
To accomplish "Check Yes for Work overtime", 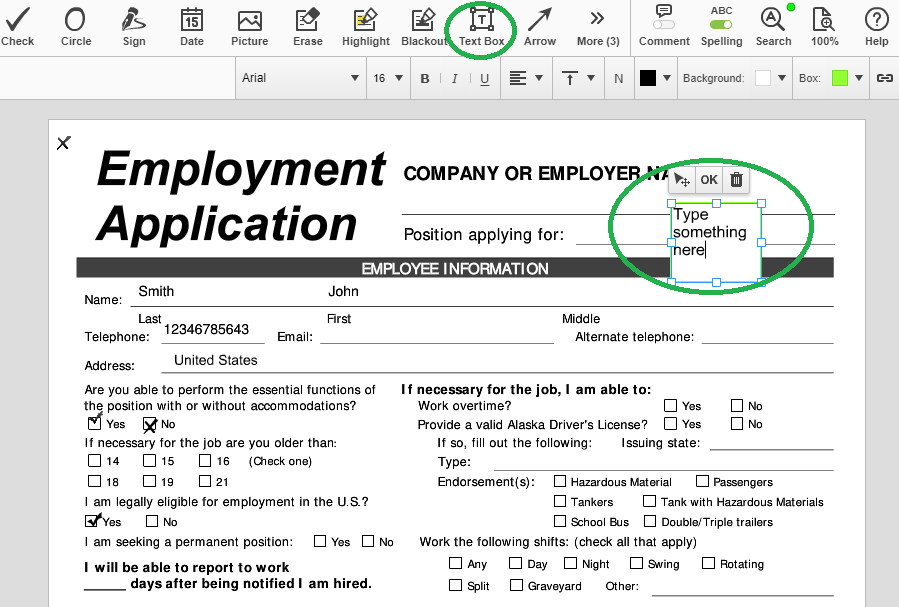I will pos(670,405).
